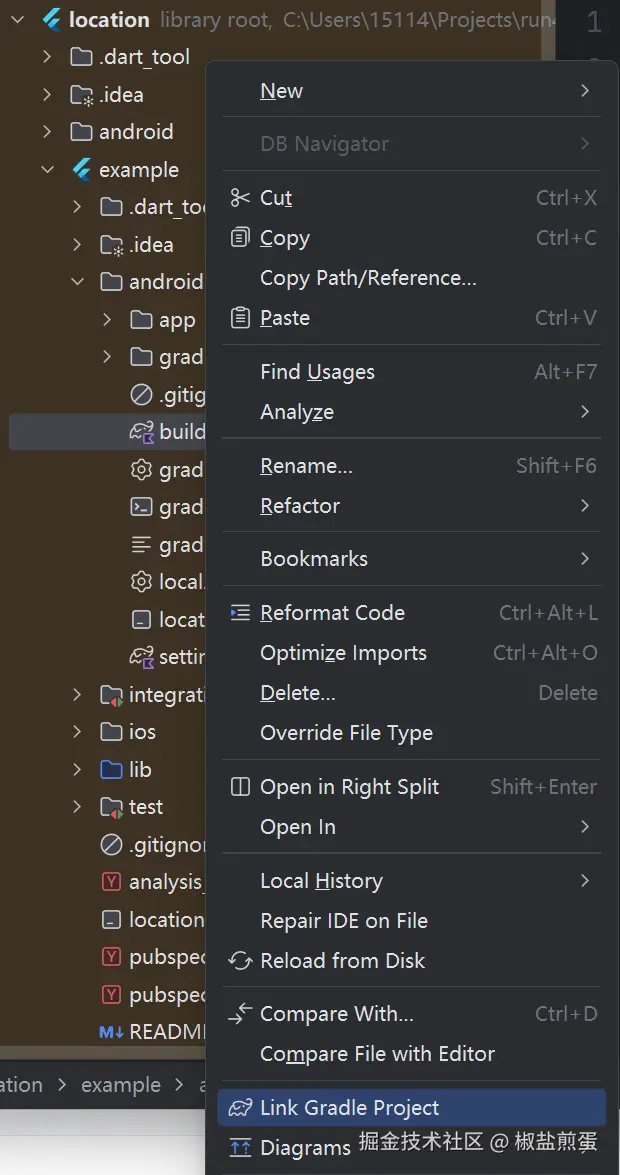This screenshot has height=1175, width=620.
Task: Click the Compare With arrows icon
Action: pos(240,1014)
